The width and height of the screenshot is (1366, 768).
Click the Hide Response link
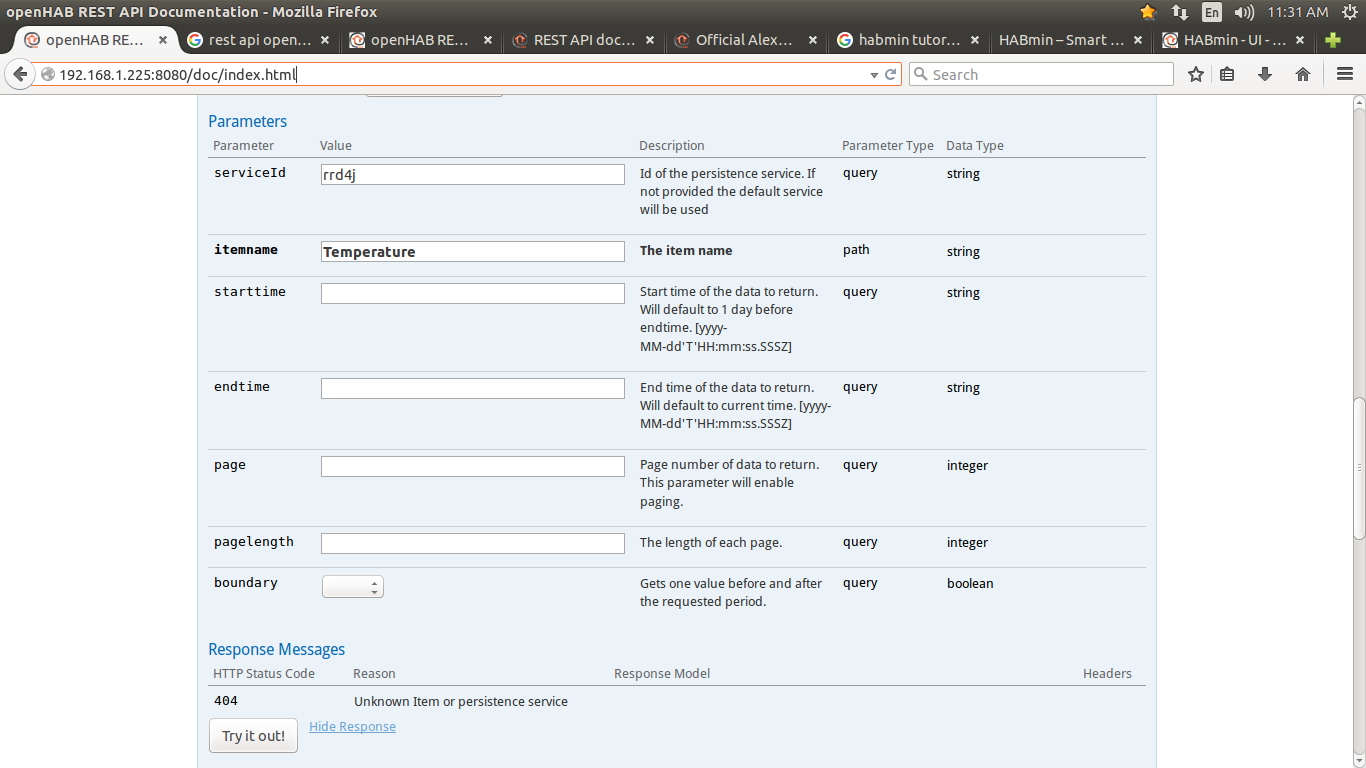tap(352, 727)
